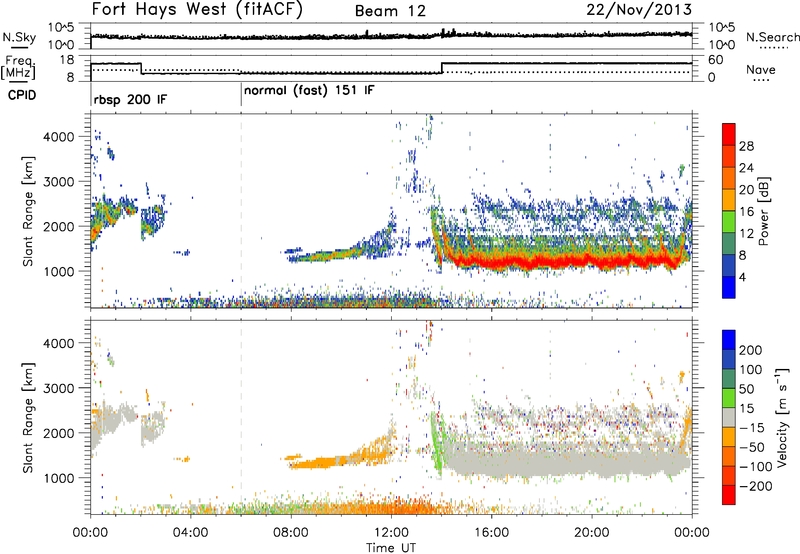Click the '-100' tick on Velocity colorbar
The height and width of the screenshot is (554, 800).
(756, 467)
